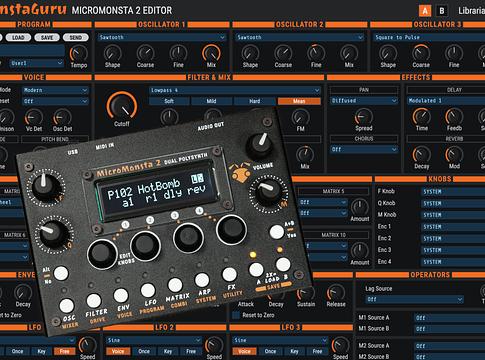Open Oscillator 2 Sawtooth waveform dropdown

pyautogui.click(x=300, y=37)
